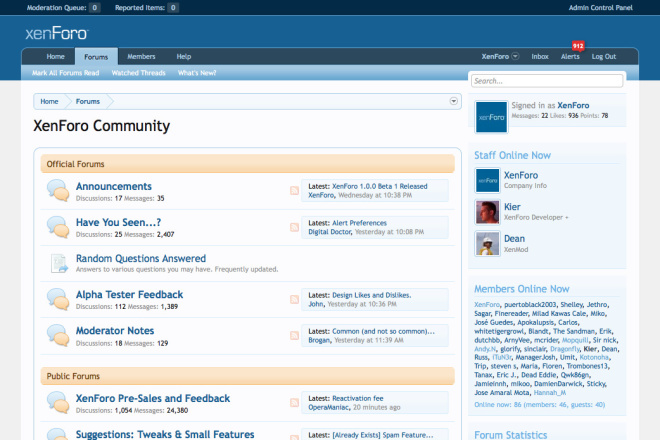Image resolution: width=660 pixels, height=440 pixels.
Task: Open the Announcements forum title
Action: click(114, 186)
